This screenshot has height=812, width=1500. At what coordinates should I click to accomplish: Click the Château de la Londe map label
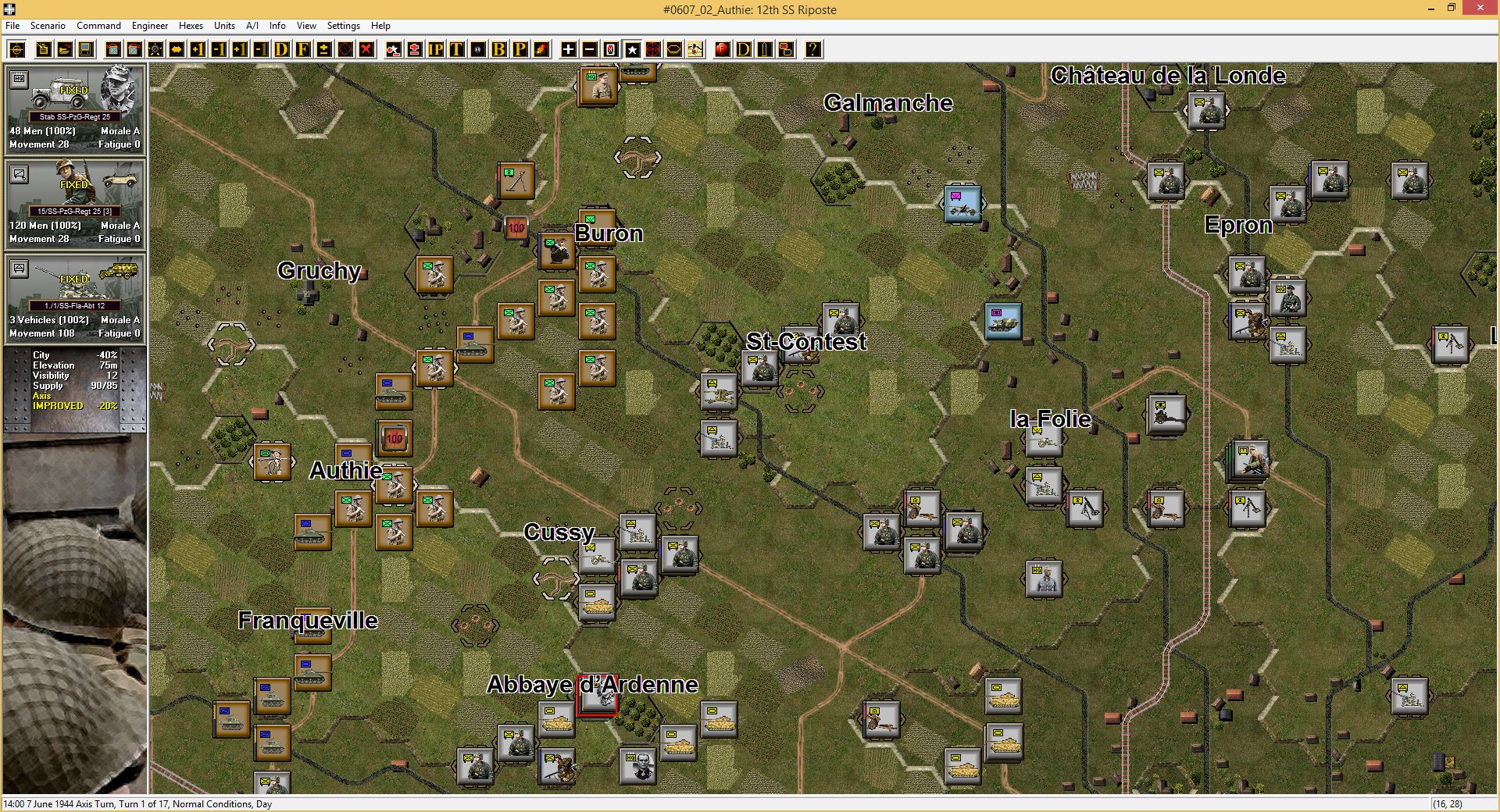[1168, 76]
